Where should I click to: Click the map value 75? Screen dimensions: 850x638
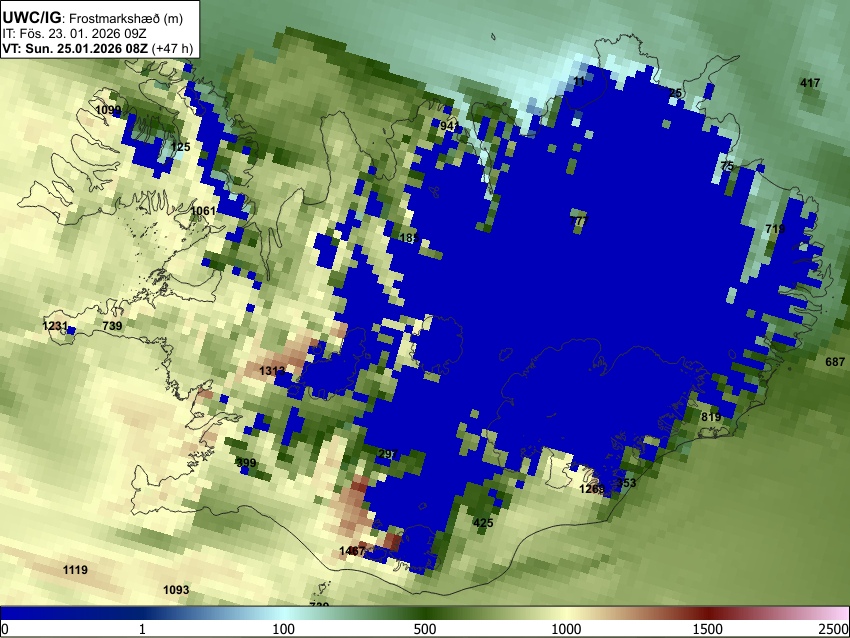click(727, 166)
